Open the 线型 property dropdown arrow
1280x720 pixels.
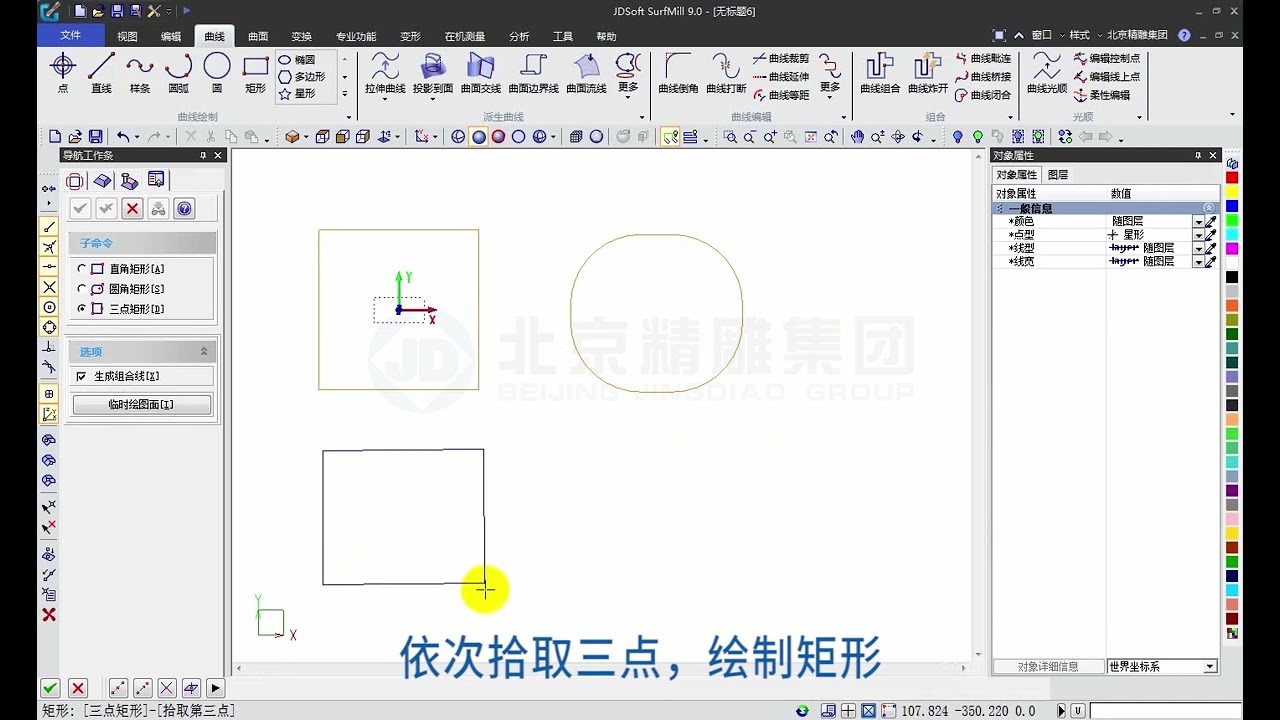click(x=1198, y=248)
